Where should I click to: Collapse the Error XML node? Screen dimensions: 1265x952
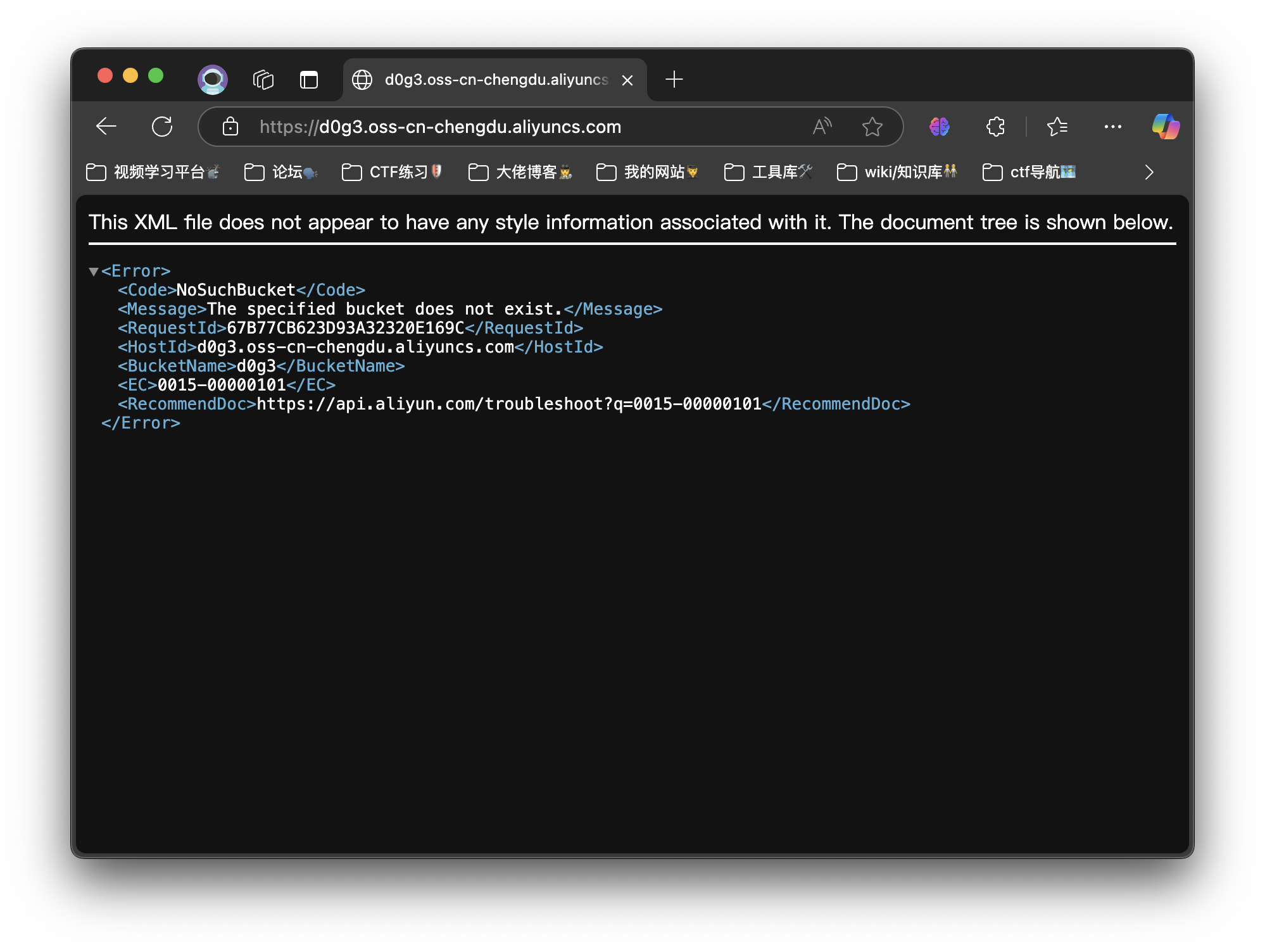(x=94, y=272)
